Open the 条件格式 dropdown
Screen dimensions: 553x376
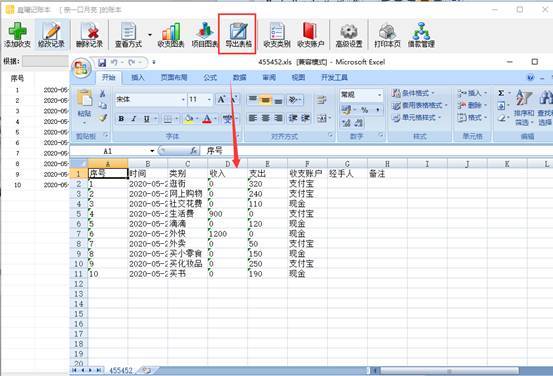tap(413, 93)
